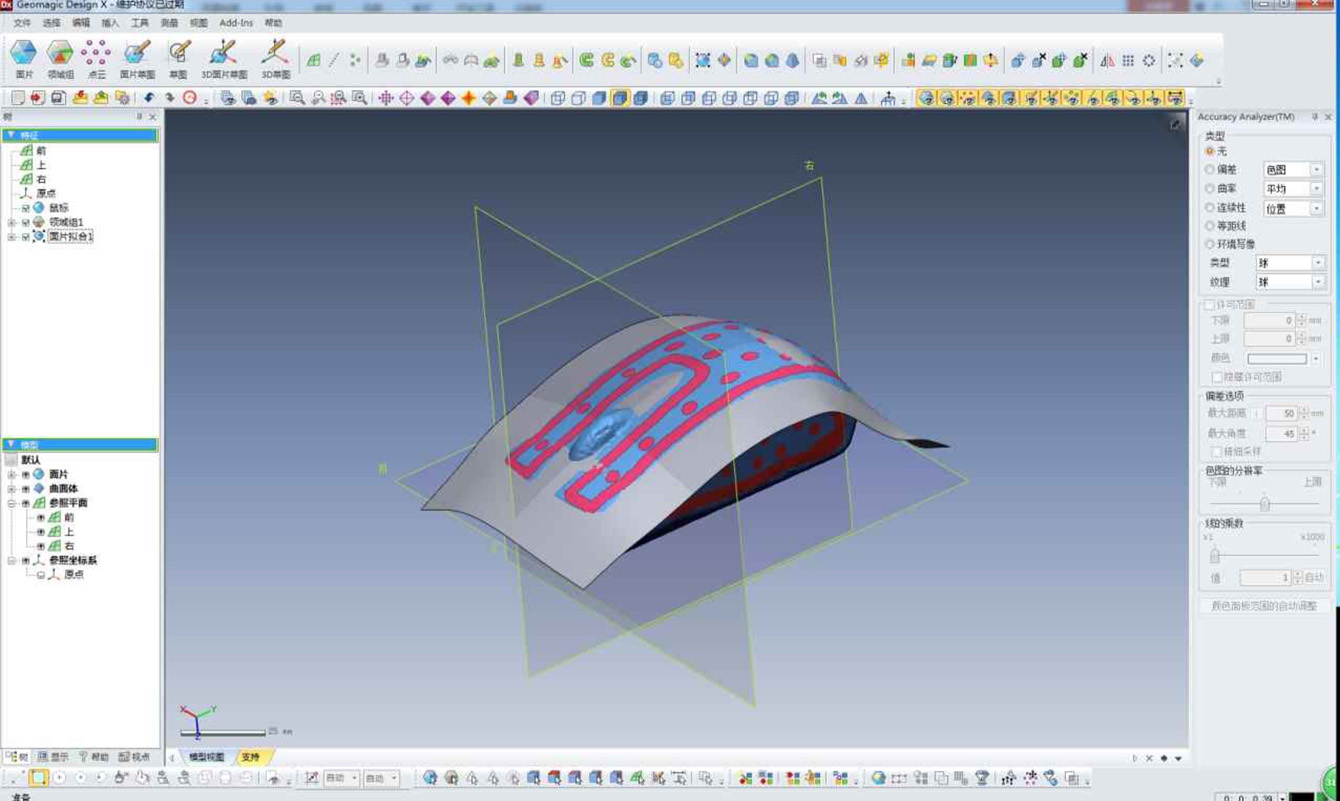Click the expand viewport icon at top-right of view
1340x801 pixels.
pyautogui.click(x=1176, y=123)
